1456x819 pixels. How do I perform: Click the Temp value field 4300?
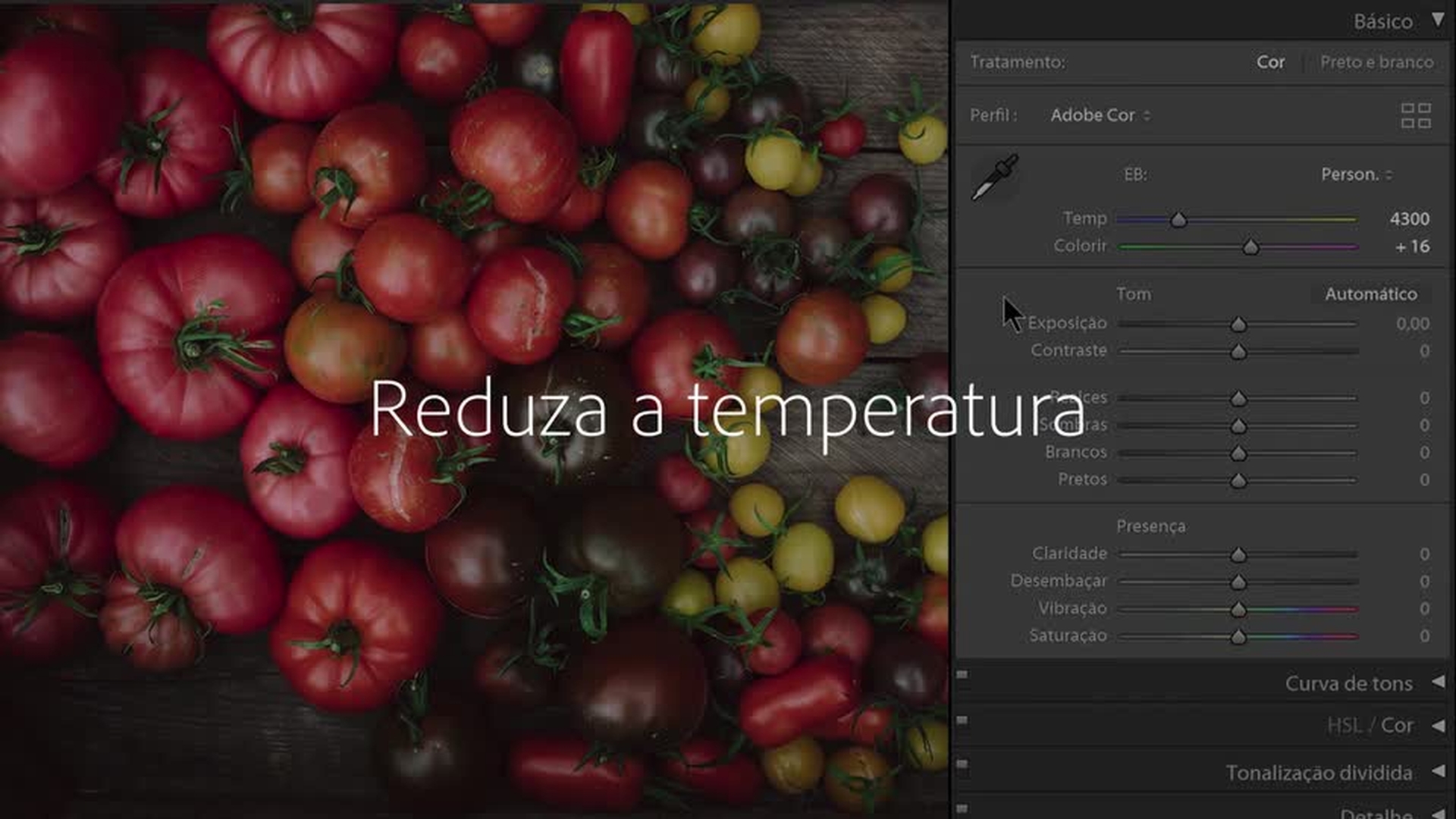tap(1409, 219)
